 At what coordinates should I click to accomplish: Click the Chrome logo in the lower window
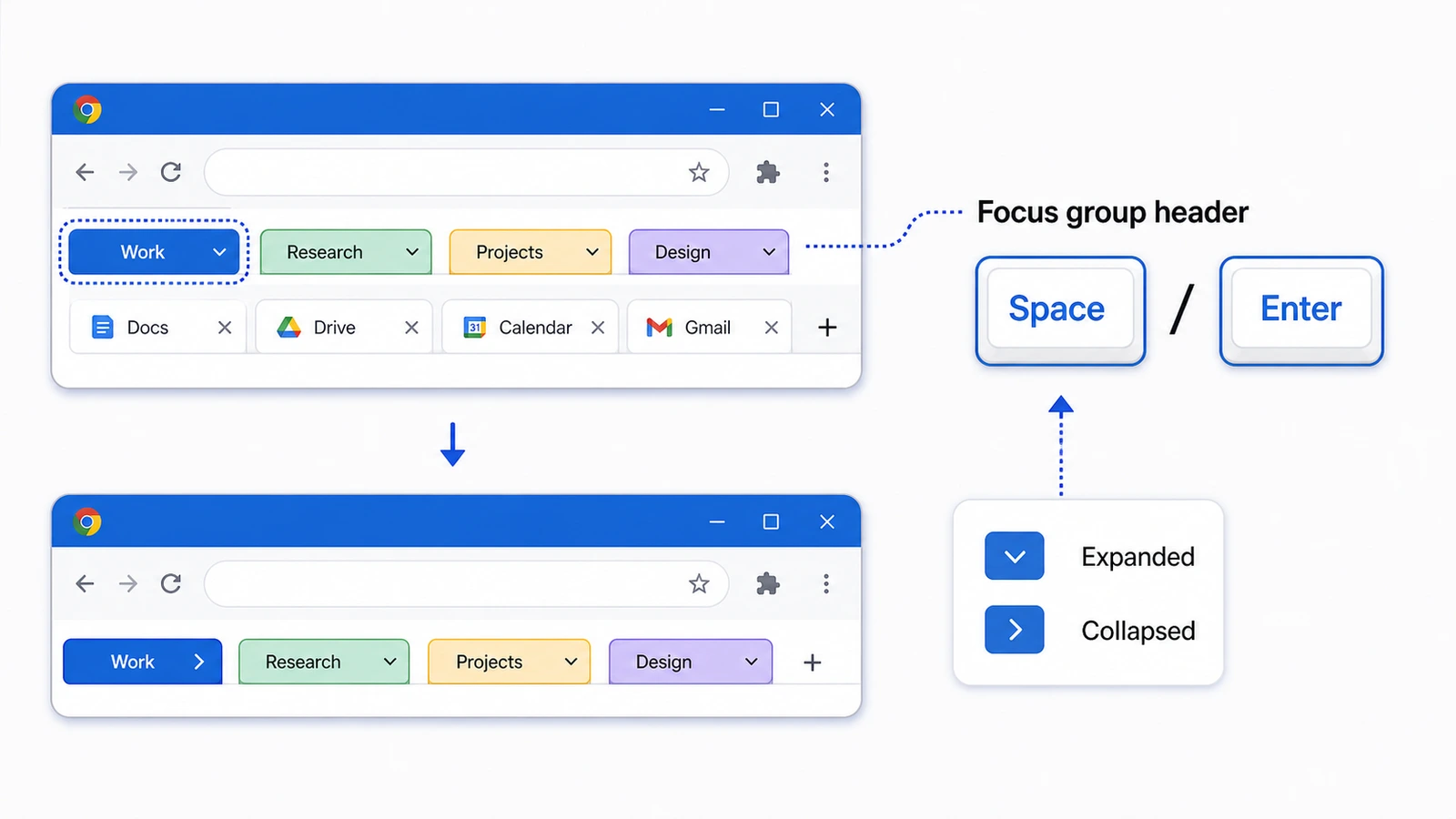click(87, 521)
